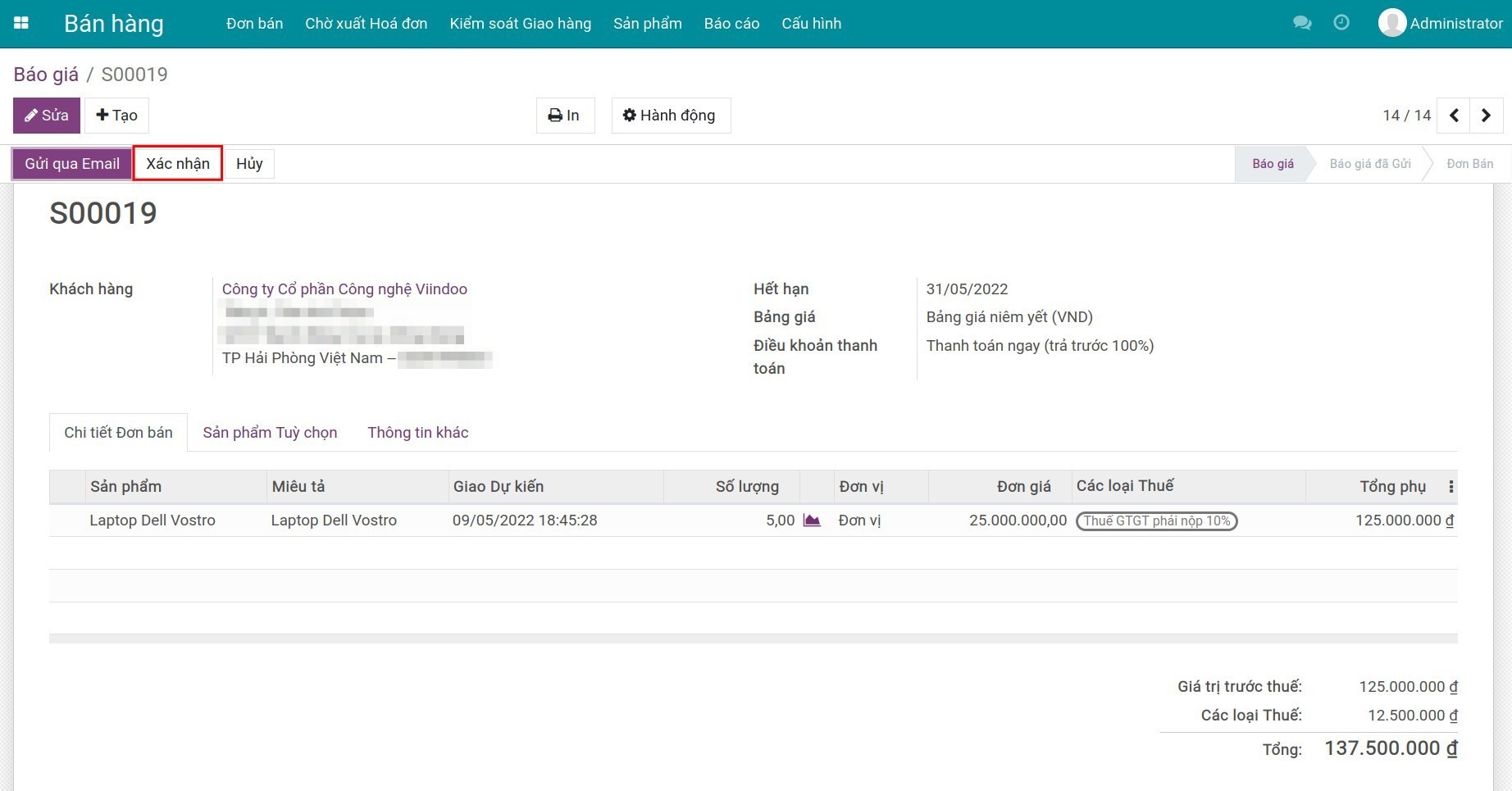Cancel the quotation with Hủy
1512x791 pixels.
coord(249,164)
